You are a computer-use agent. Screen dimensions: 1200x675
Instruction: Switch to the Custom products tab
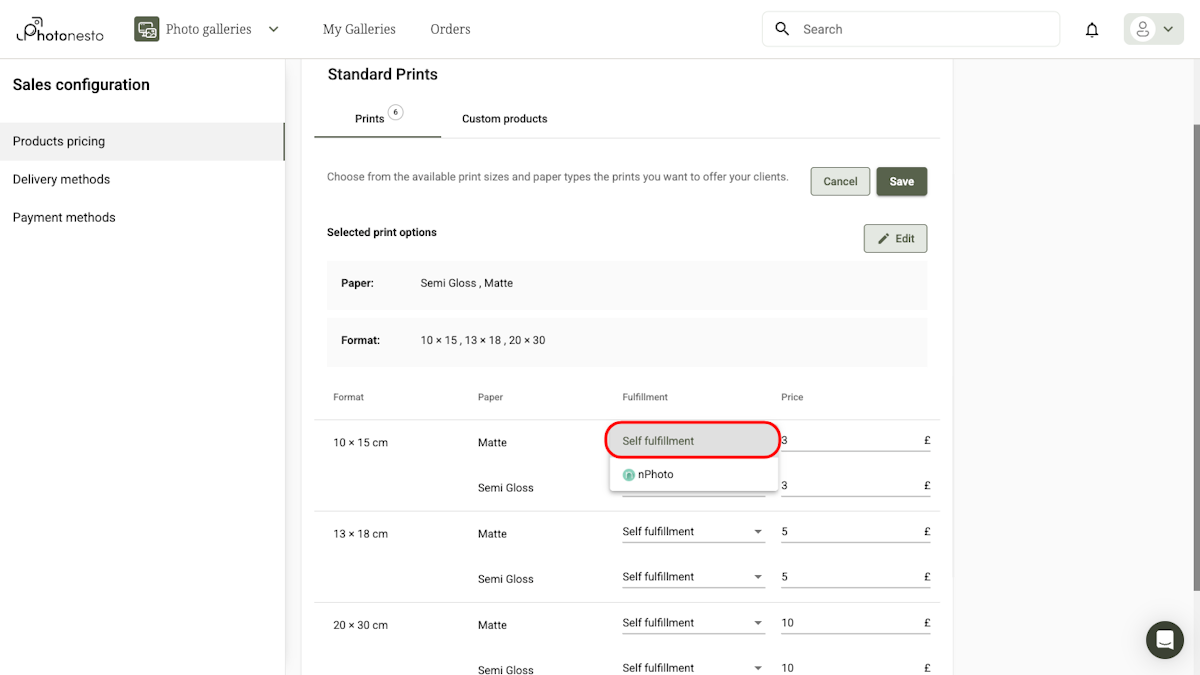[504, 118]
